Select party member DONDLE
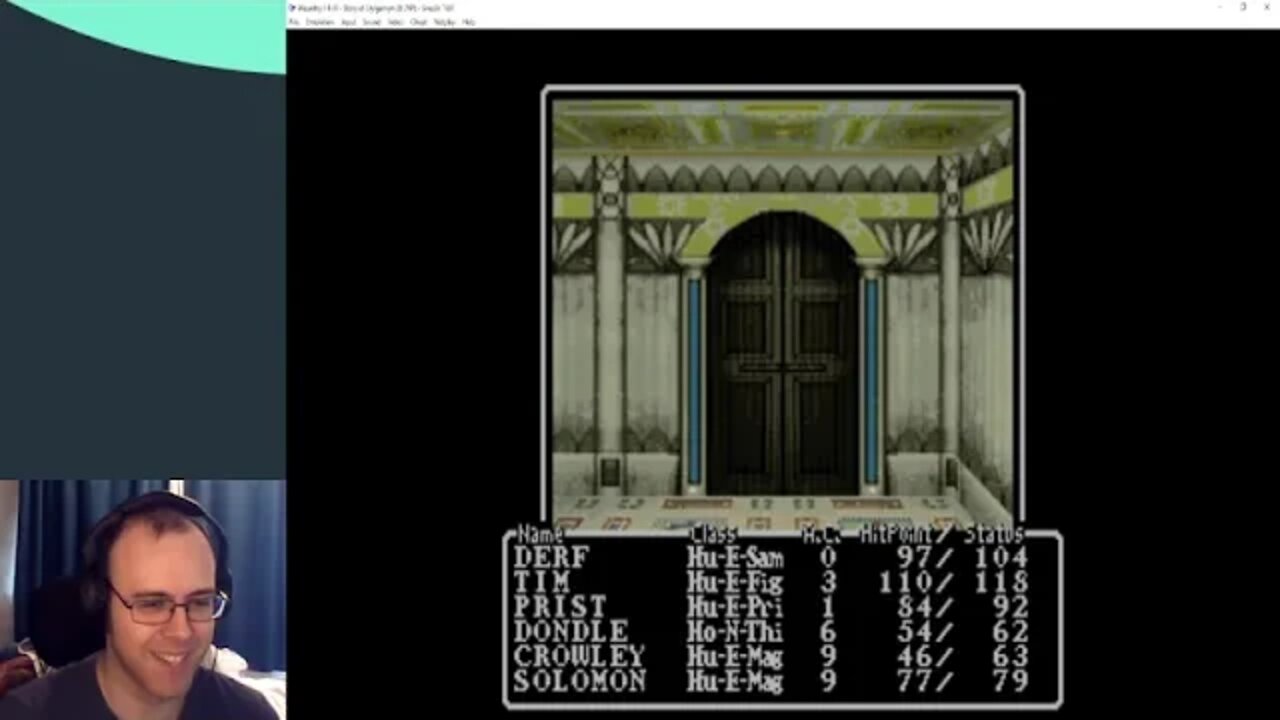1280x720 pixels. click(571, 633)
